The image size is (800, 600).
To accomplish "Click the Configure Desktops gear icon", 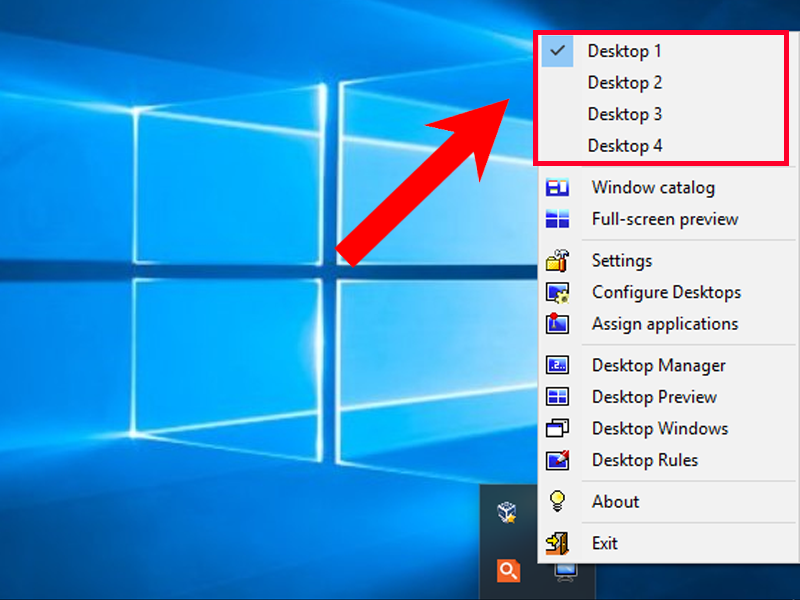I will [x=557, y=293].
